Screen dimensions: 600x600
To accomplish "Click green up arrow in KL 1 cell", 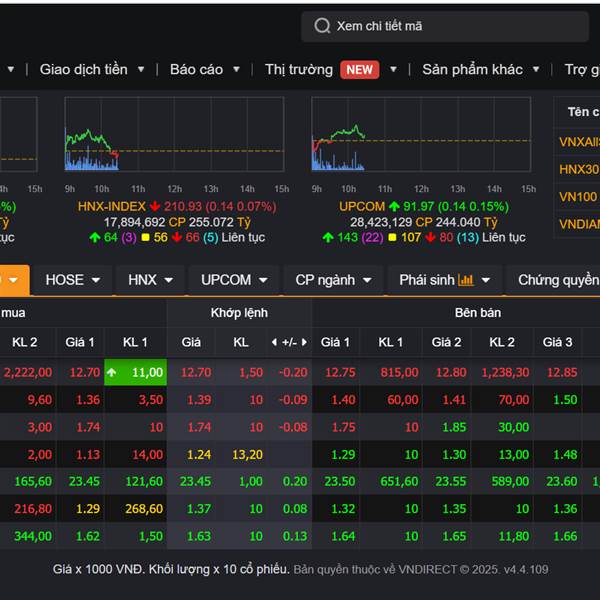I will point(111,372).
